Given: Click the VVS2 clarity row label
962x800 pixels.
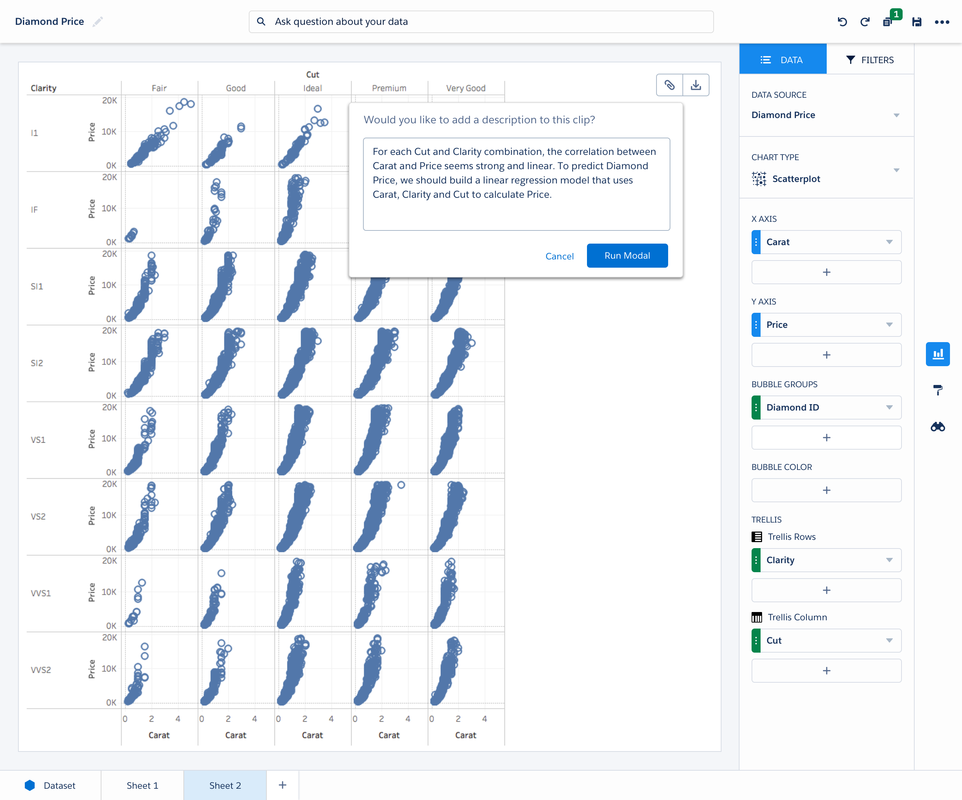Looking at the screenshot, I should point(41,670).
